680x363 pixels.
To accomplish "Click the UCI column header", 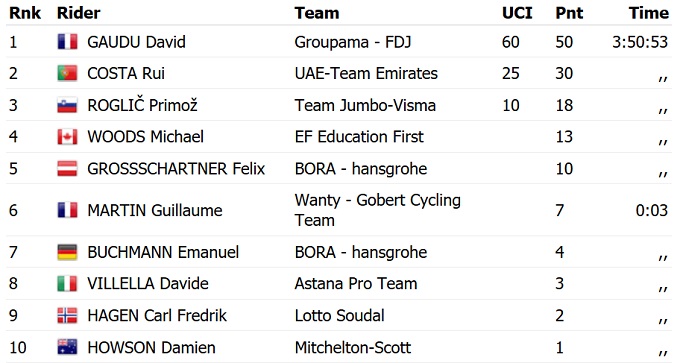I will 517,13.
